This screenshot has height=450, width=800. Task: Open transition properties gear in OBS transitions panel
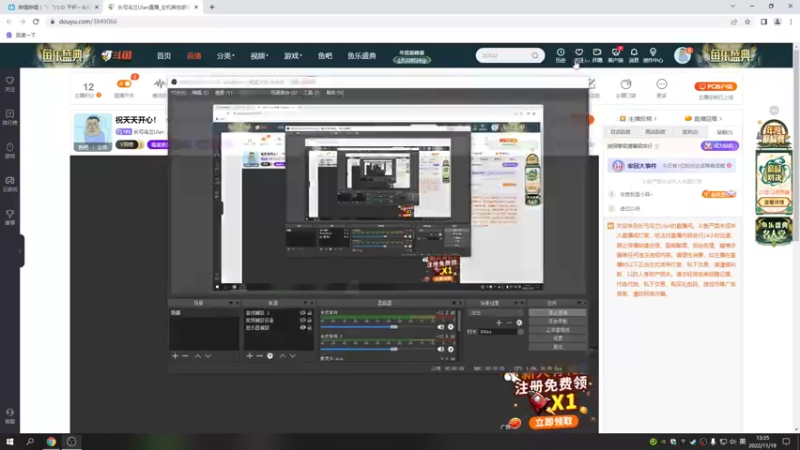(x=519, y=322)
